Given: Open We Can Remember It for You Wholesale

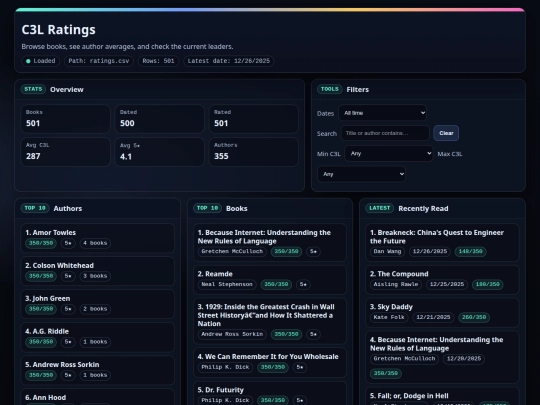Looking at the screenshot, I should click(270, 362).
